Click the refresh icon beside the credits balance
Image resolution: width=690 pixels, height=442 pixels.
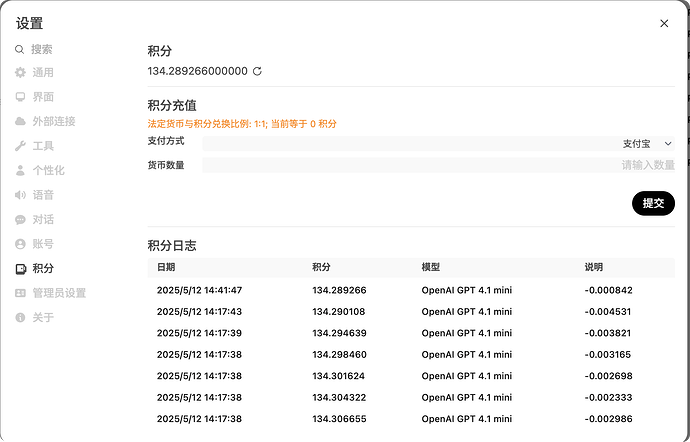(257, 71)
